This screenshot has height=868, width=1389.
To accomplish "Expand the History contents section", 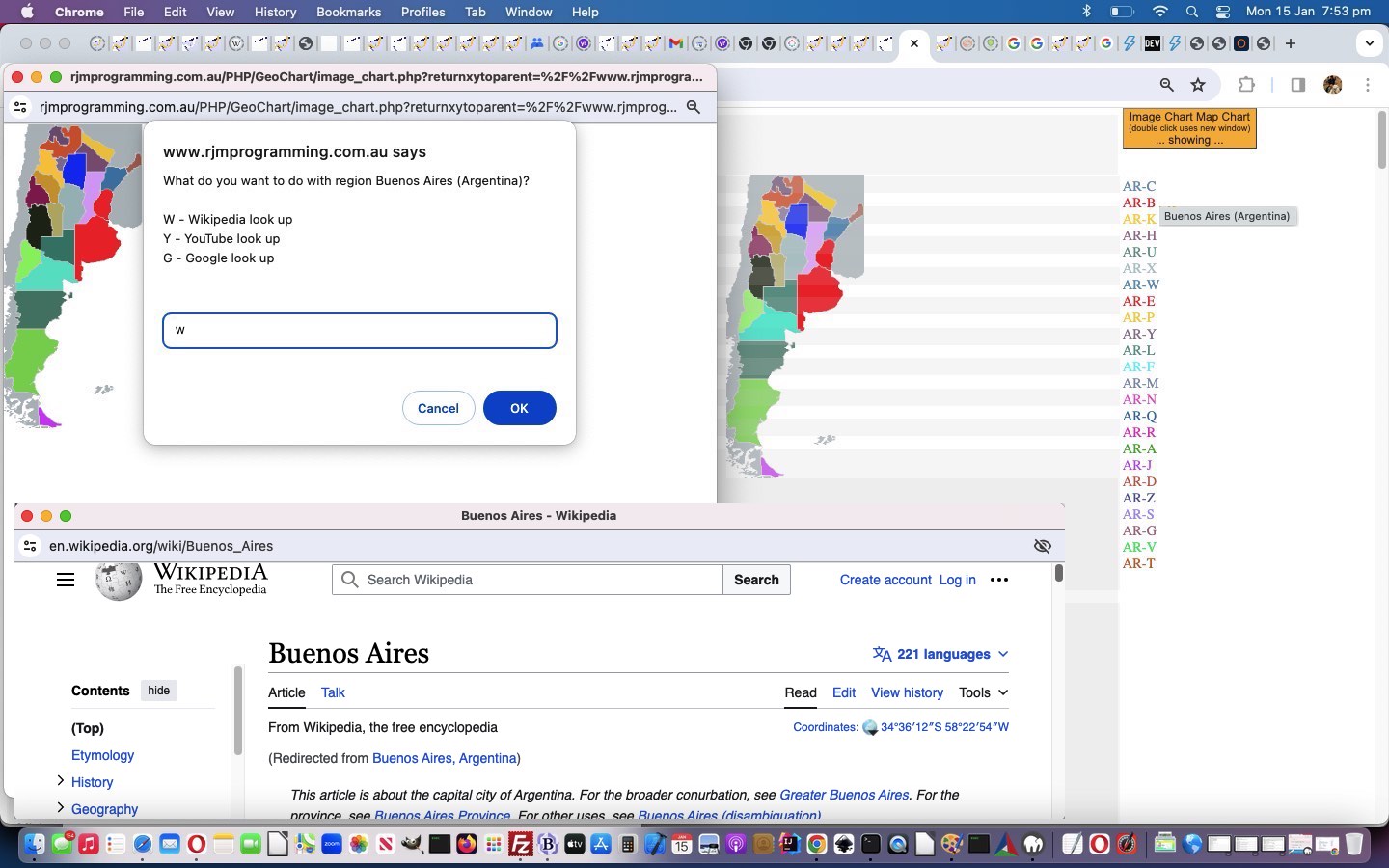I will [61, 781].
